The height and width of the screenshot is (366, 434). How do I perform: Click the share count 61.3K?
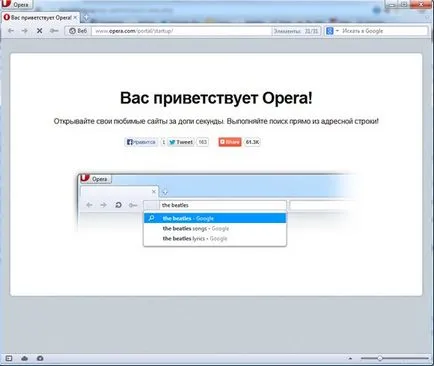point(252,142)
